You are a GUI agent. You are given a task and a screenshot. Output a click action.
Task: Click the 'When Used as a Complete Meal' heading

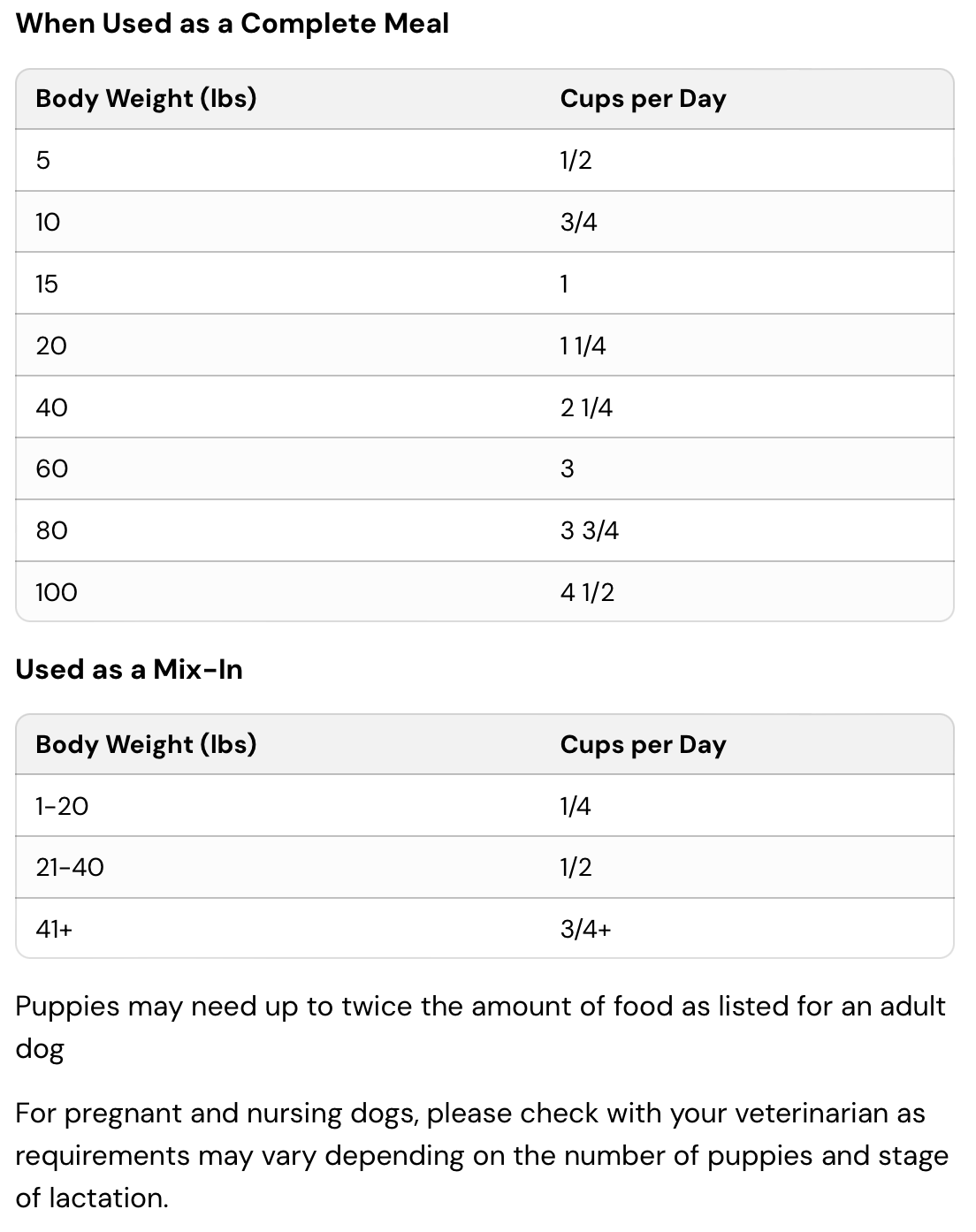[x=232, y=24]
